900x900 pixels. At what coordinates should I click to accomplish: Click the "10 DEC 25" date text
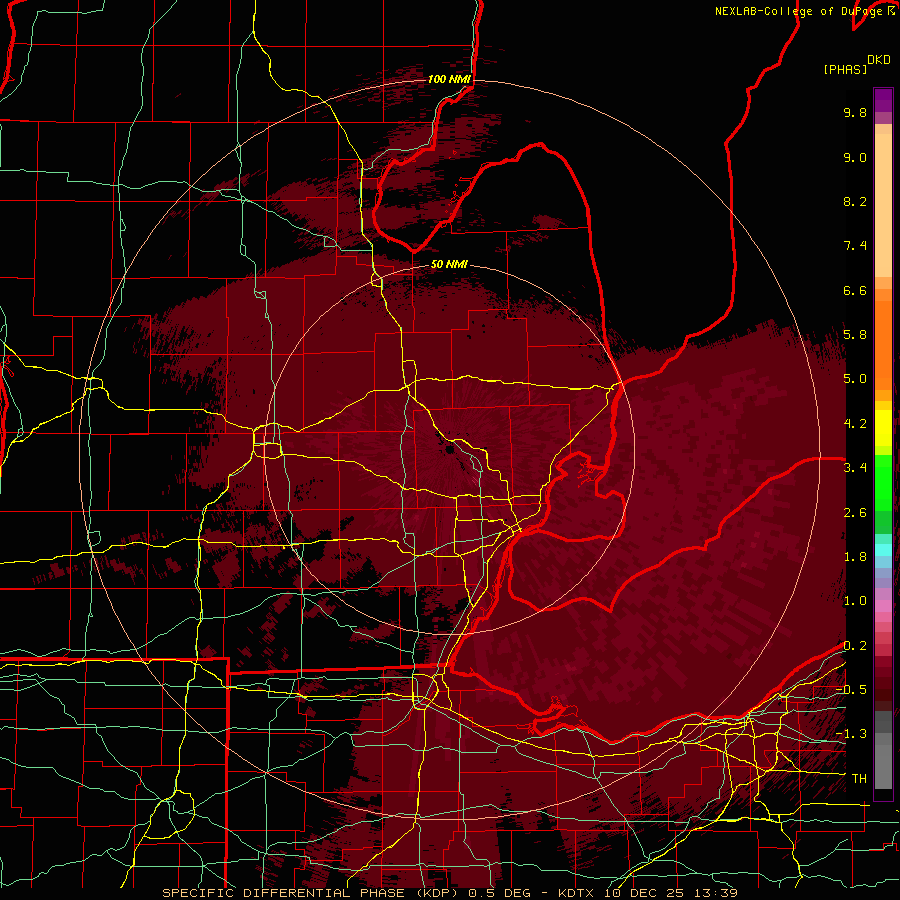645,893
